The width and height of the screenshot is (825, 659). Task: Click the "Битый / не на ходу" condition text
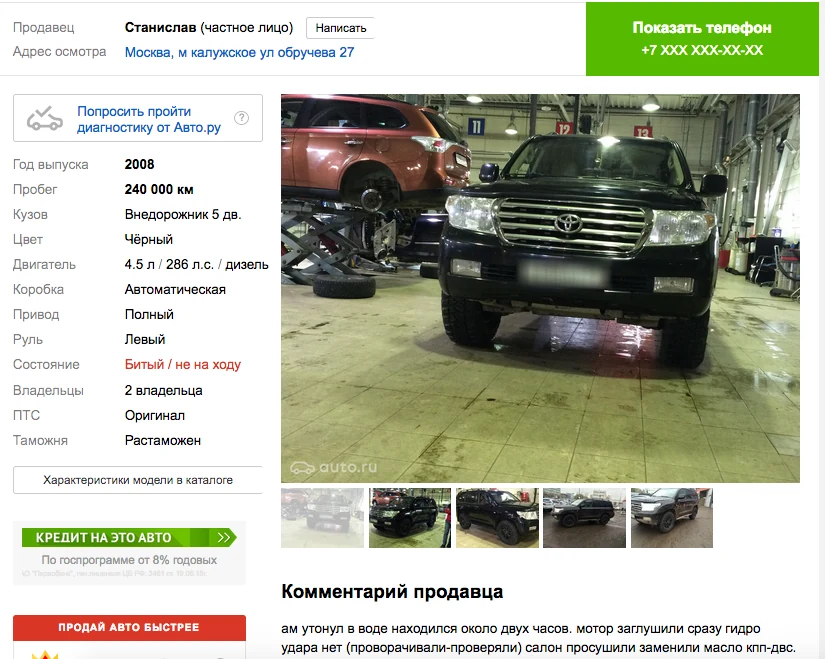click(x=183, y=364)
